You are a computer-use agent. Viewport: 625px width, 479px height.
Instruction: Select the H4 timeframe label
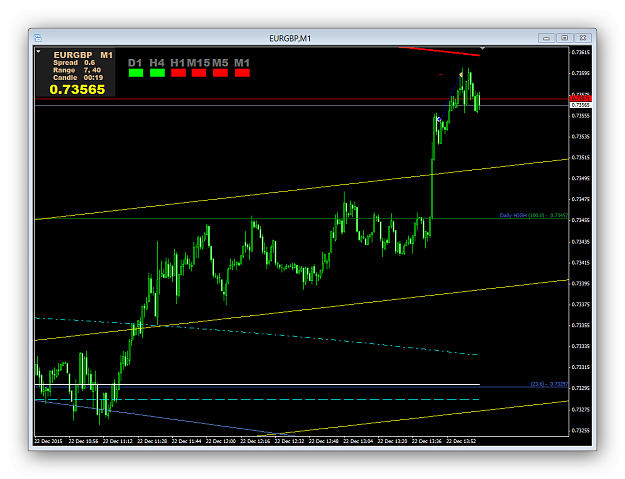157,63
